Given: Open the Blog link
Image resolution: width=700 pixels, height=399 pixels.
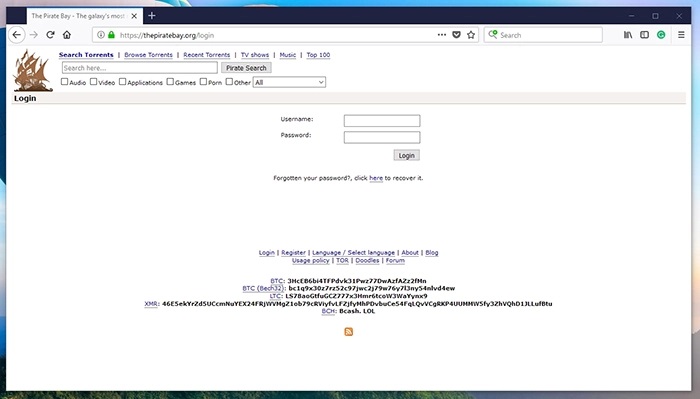Looking at the screenshot, I should (x=432, y=253).
